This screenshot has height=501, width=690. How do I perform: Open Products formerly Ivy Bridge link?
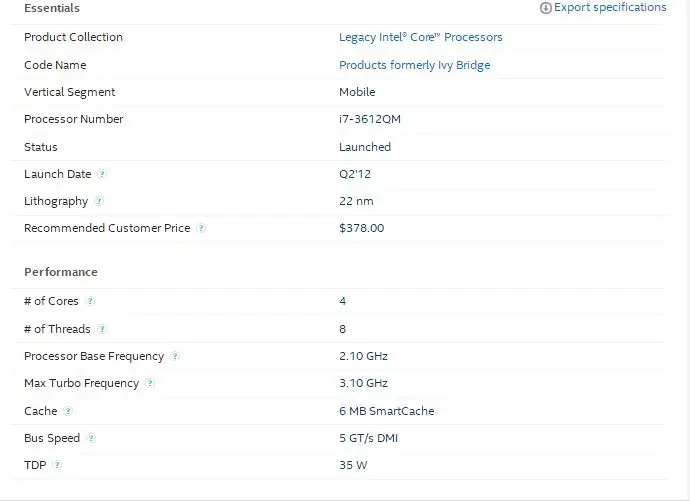[414, 65]
